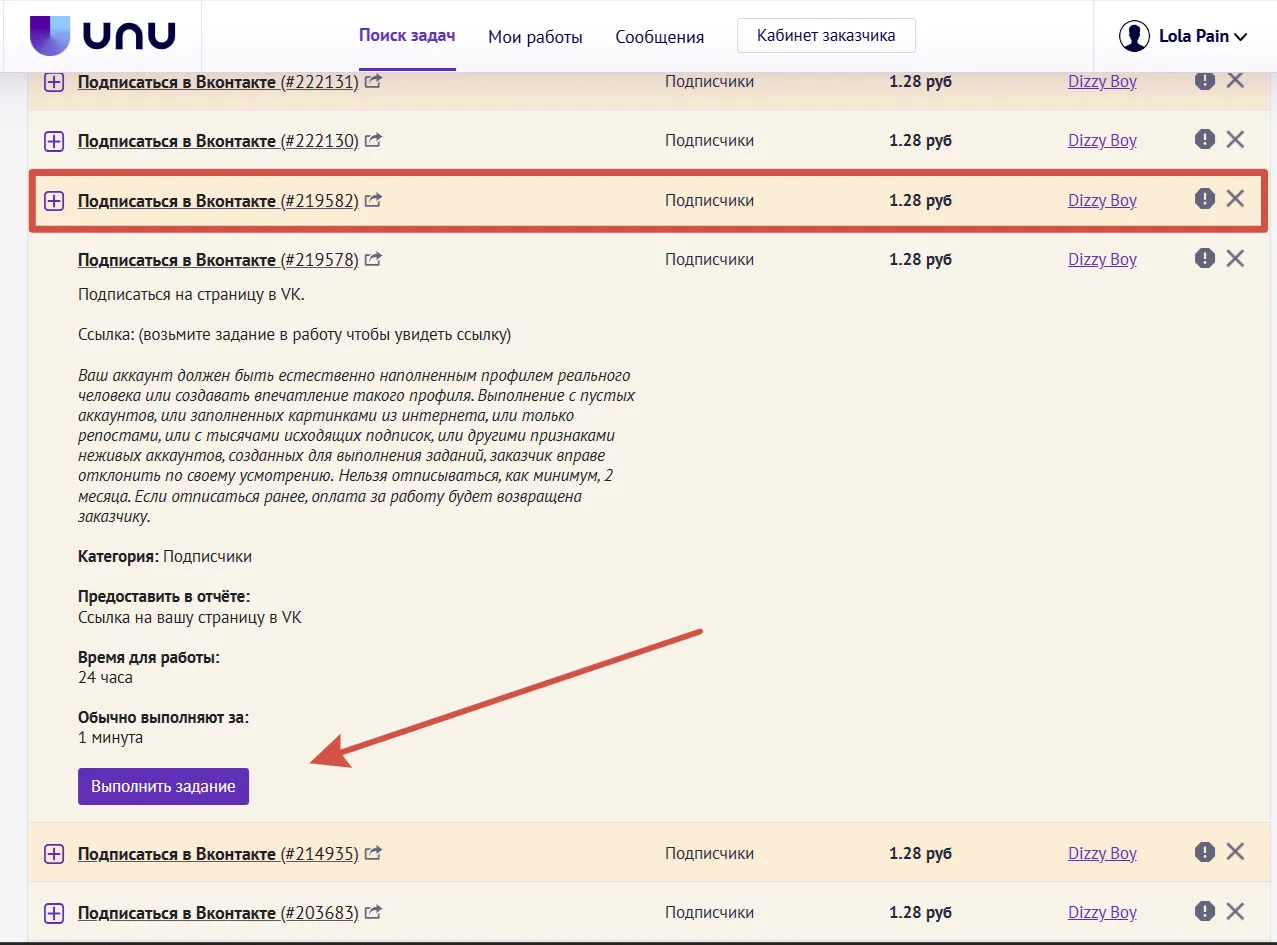Click the text Ссылка на вашу страницу в VK
1277x945 pixels.
(190, 618)
